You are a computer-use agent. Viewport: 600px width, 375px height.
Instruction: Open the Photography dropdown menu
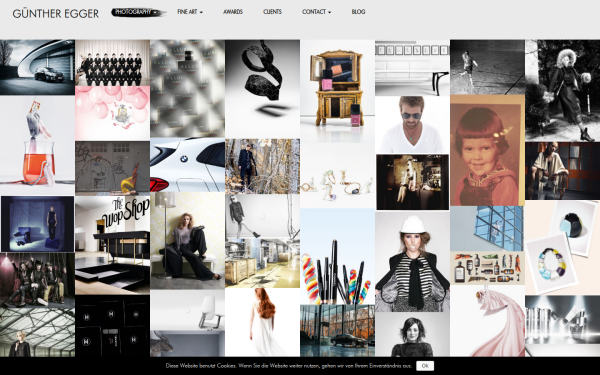(138, 12)
